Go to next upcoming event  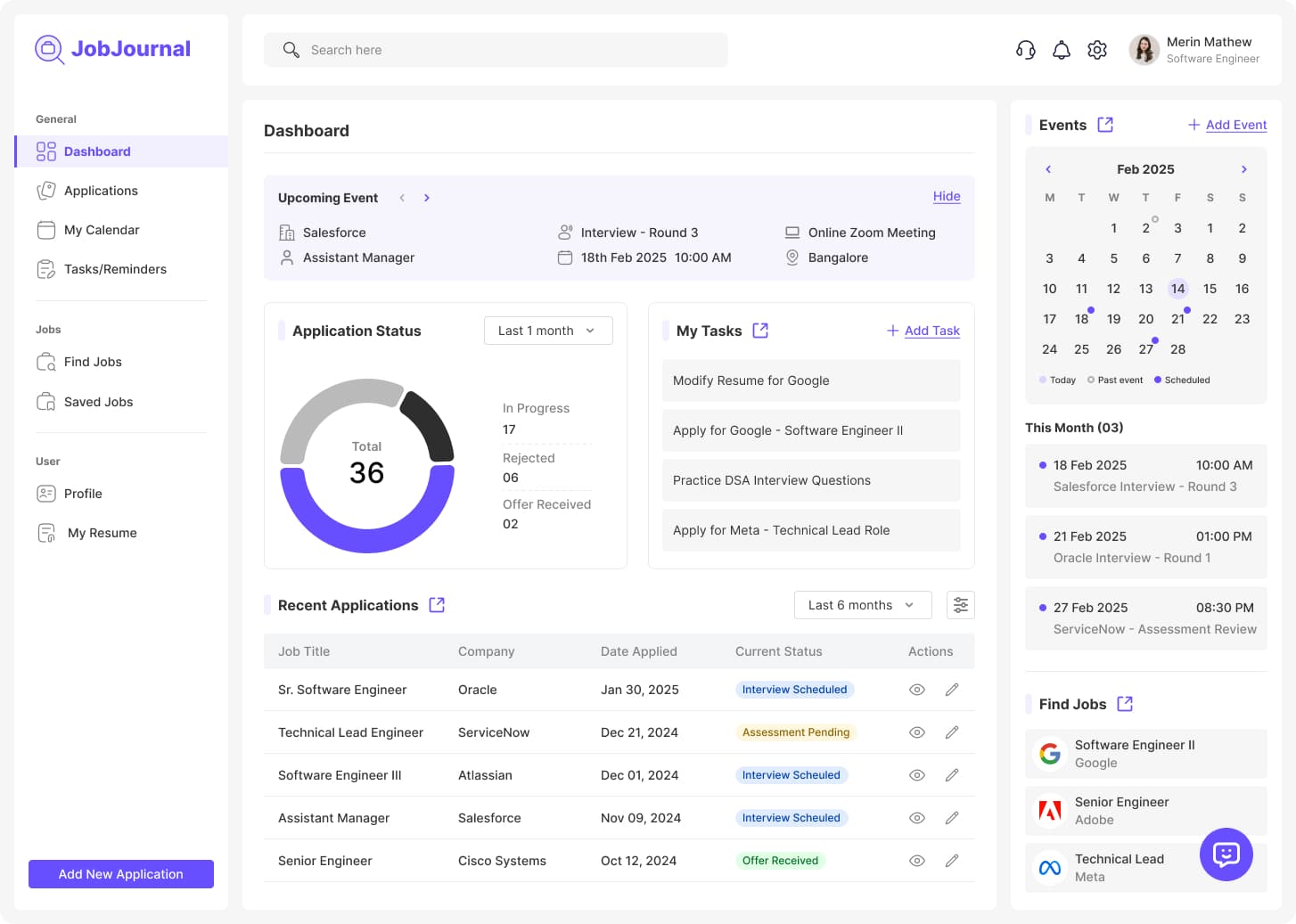point(427,198)
